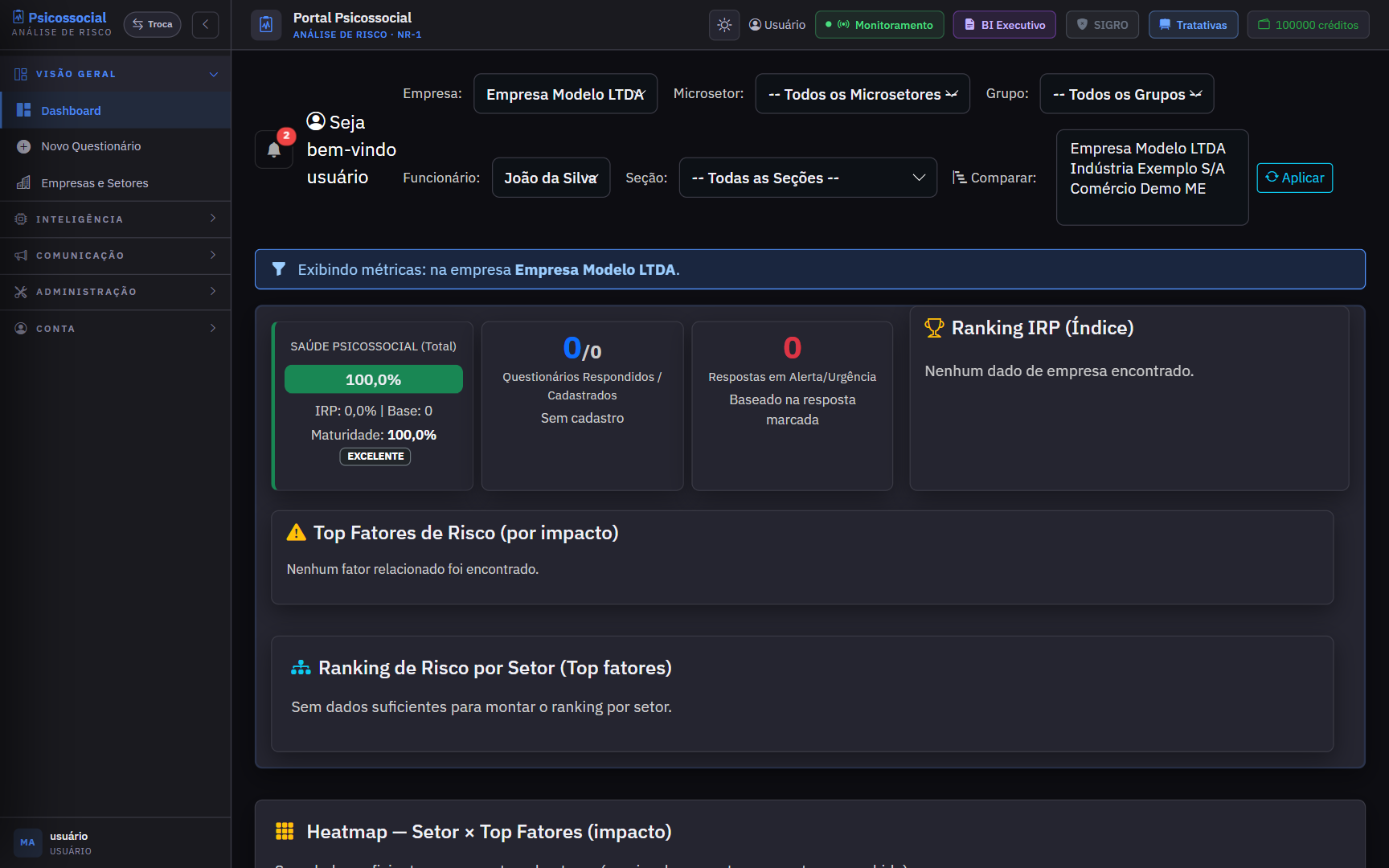
Task: Open Tratativas
Action: pos(1193,25)
